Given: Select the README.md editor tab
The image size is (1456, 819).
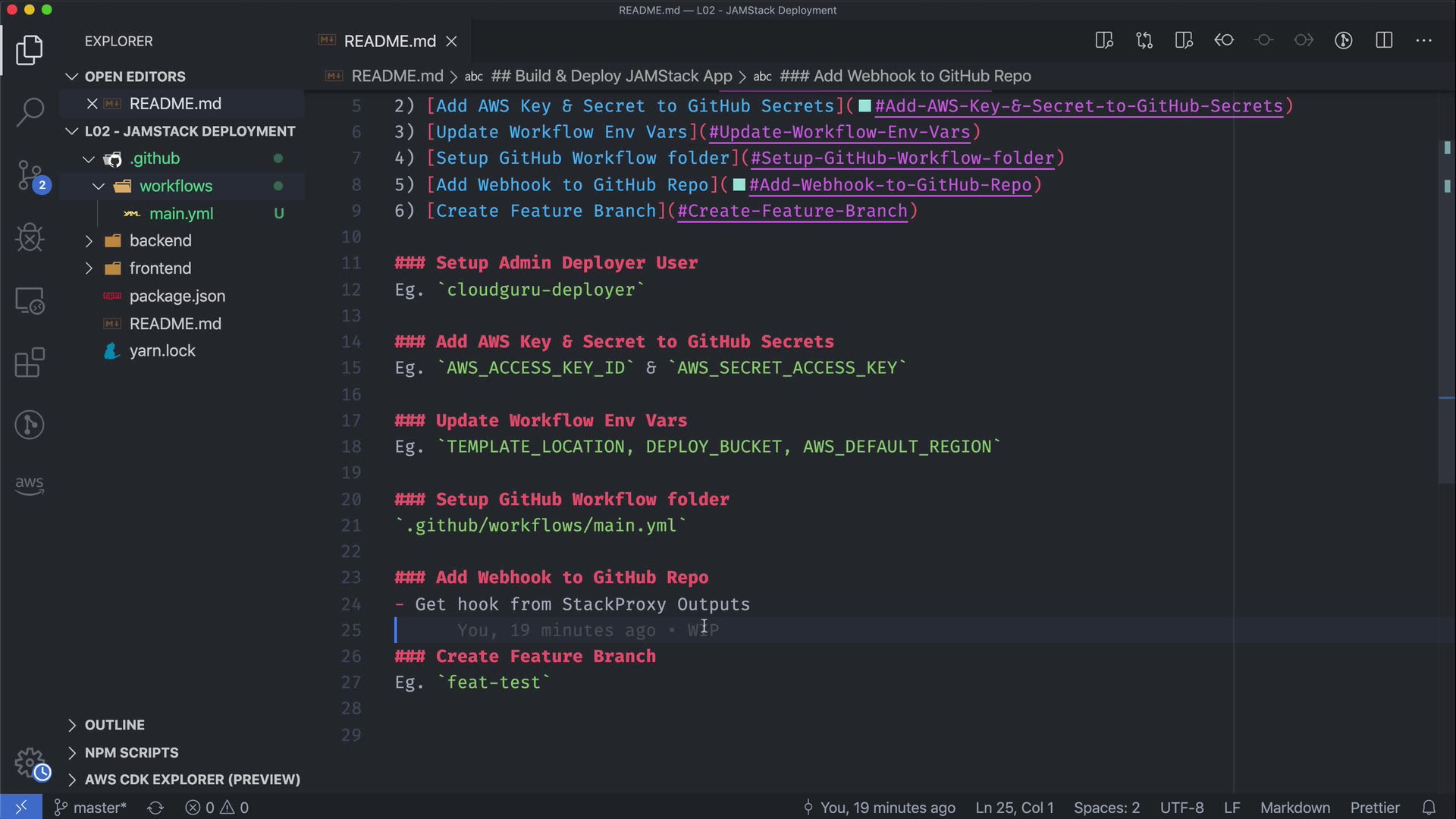Looking at the screenshot, I should tap(389, 41).
